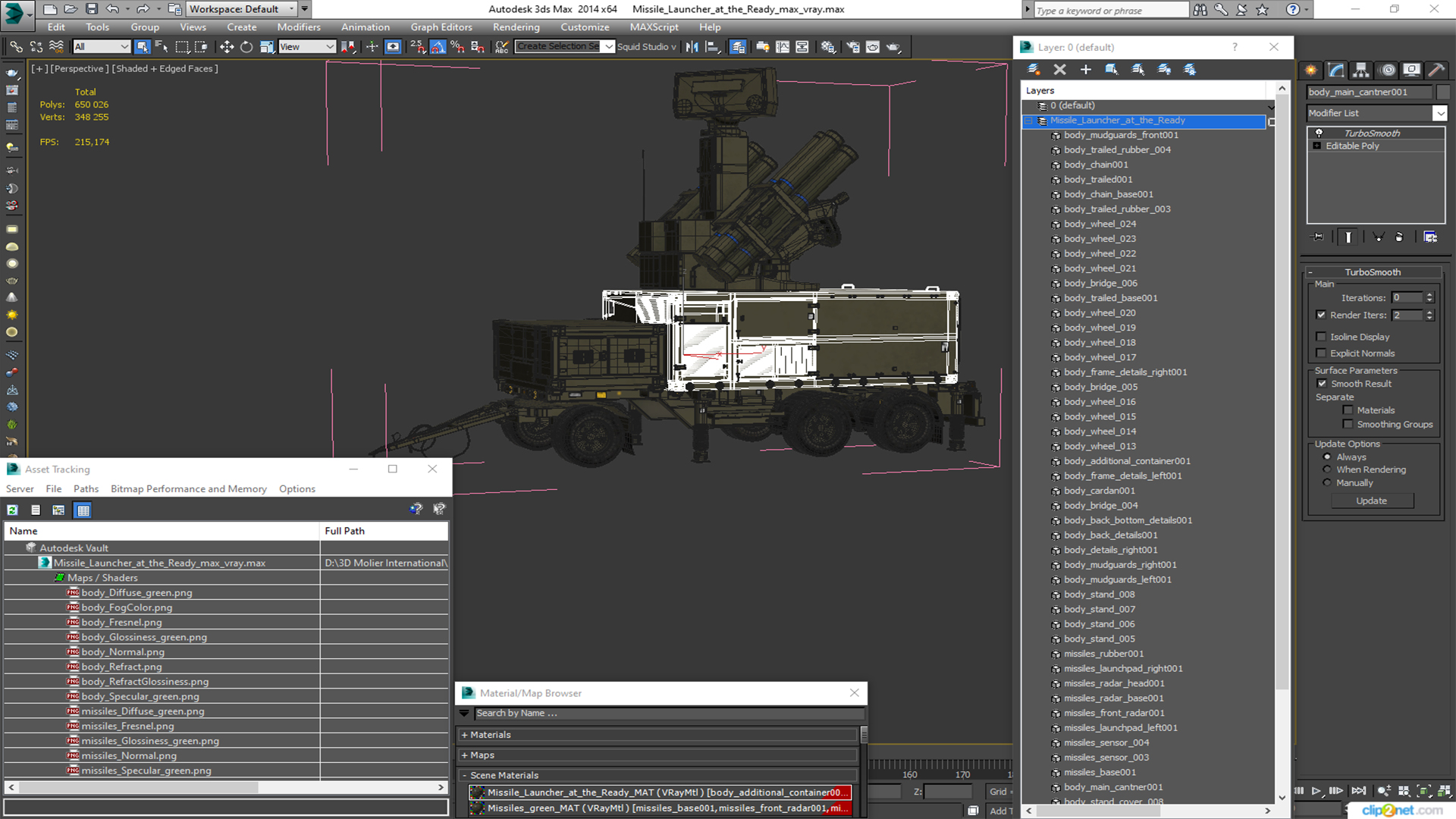The image size is (1456, 819).
Task: Click the Undo arrow in quick access toolbar
Action: 111,9
